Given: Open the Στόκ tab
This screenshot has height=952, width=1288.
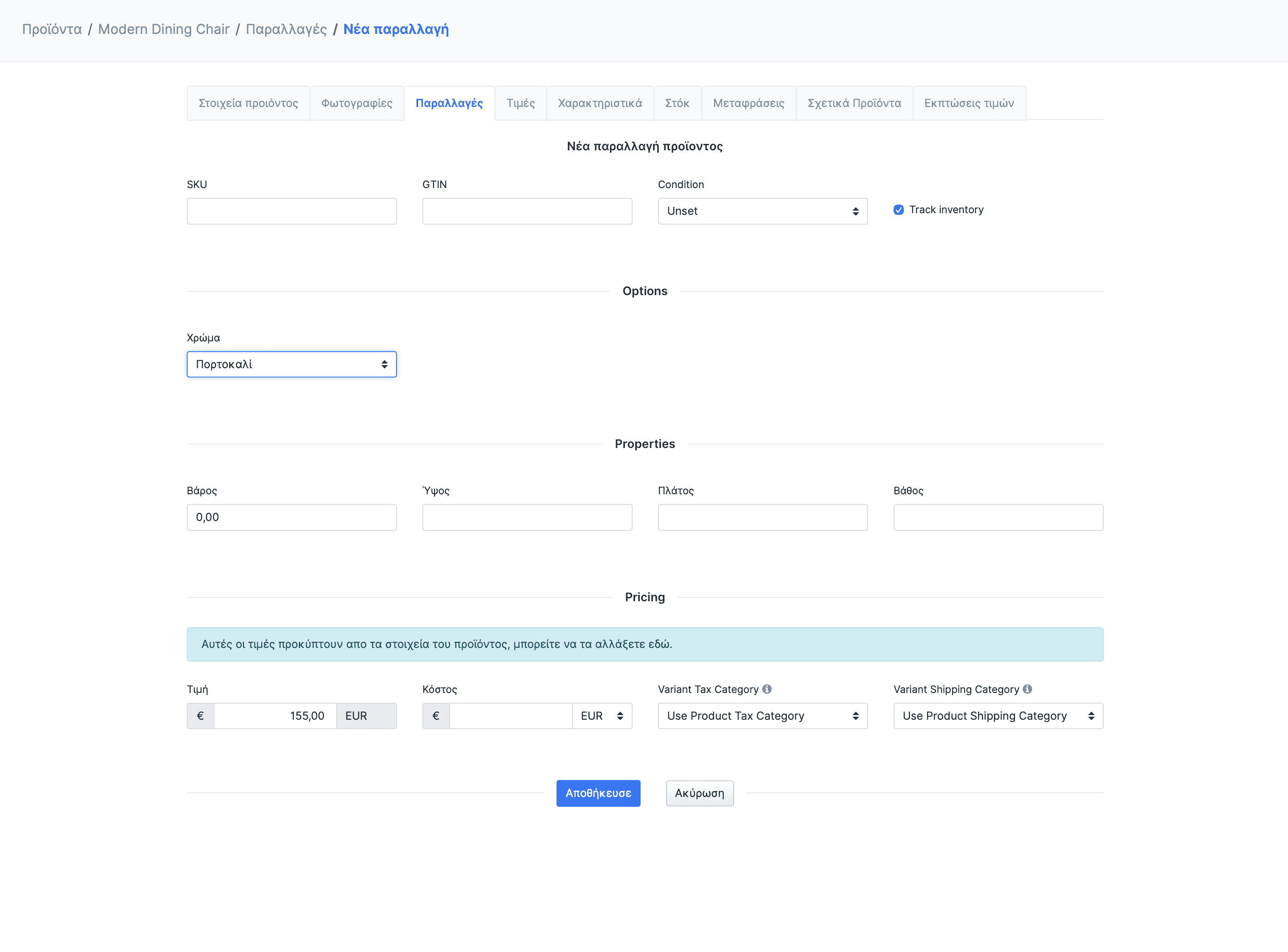Looking at the screenshot, I should point(677,103).
